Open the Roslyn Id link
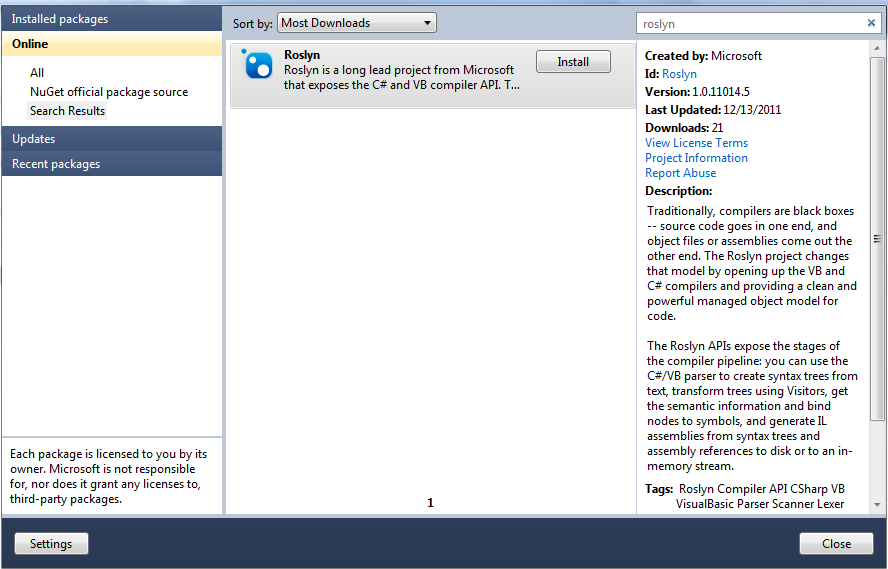 tap(679, 74)
